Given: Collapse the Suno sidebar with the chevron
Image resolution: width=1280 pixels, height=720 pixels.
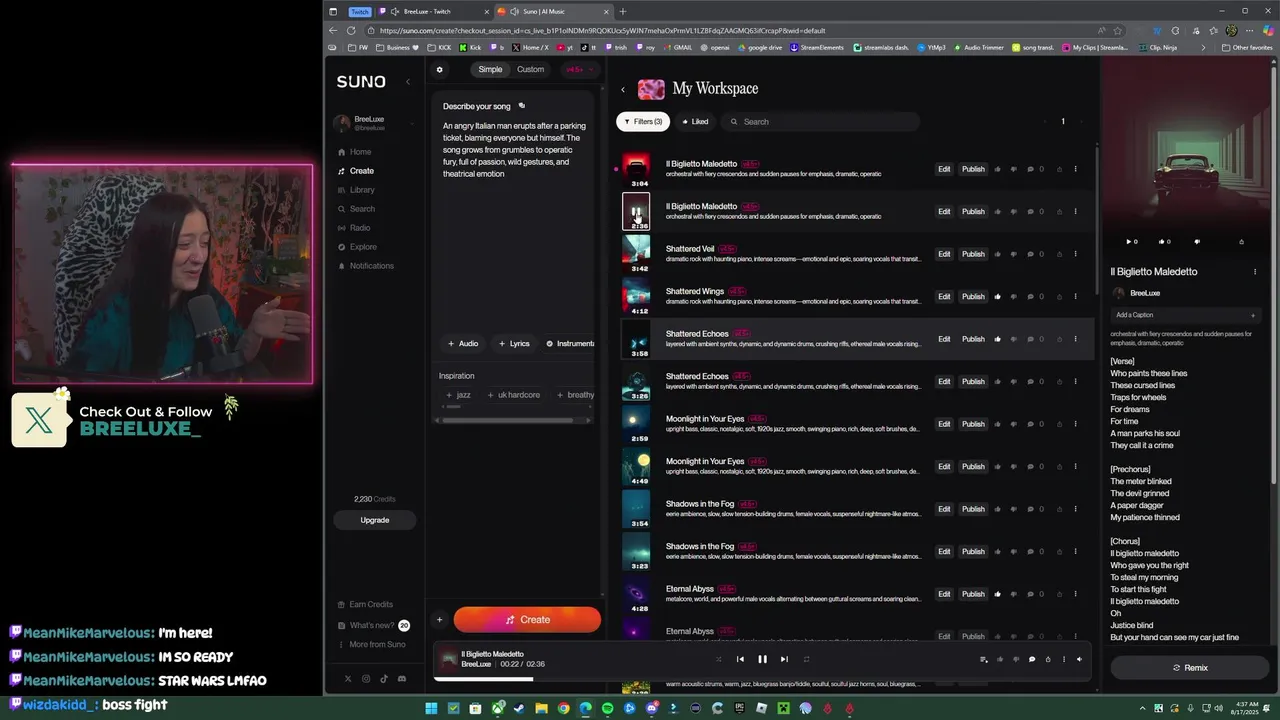Looking at the screenshot, I should (407, 82).
